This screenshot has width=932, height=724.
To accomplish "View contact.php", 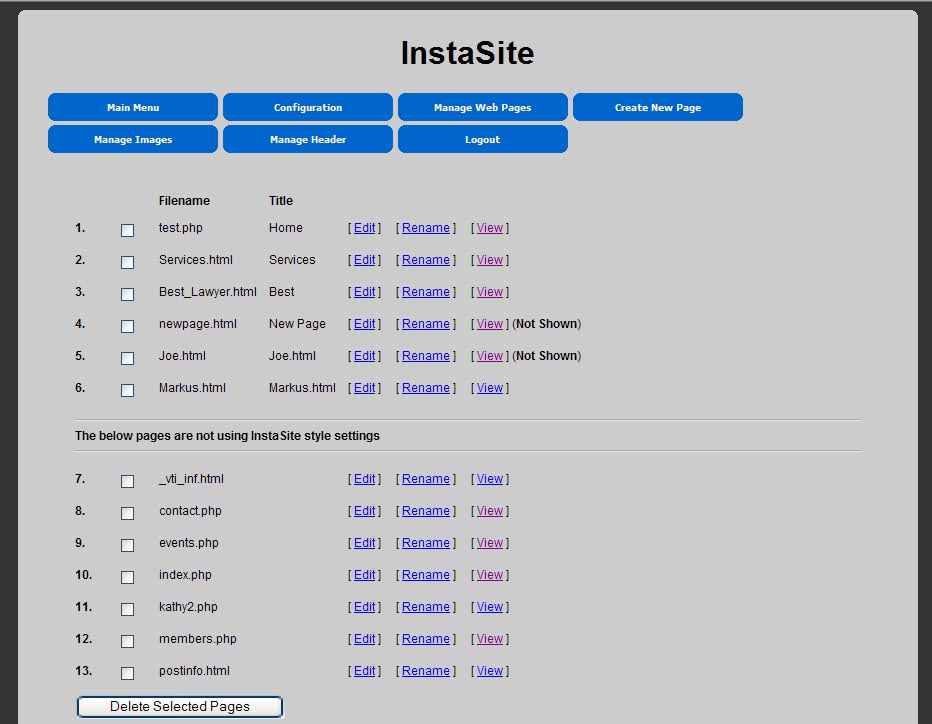I will tap(490, 511).
